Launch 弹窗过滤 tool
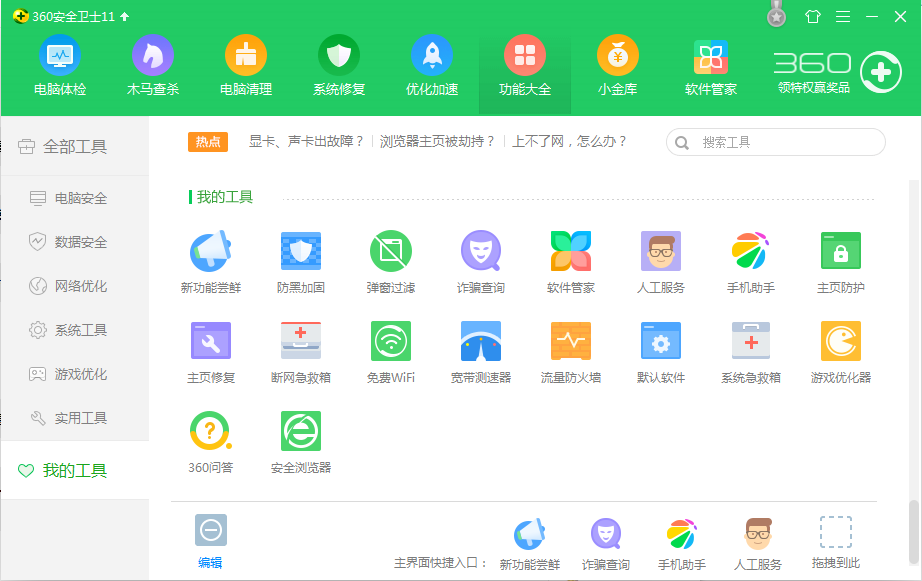The image size is (922, 581). [390, 262]
